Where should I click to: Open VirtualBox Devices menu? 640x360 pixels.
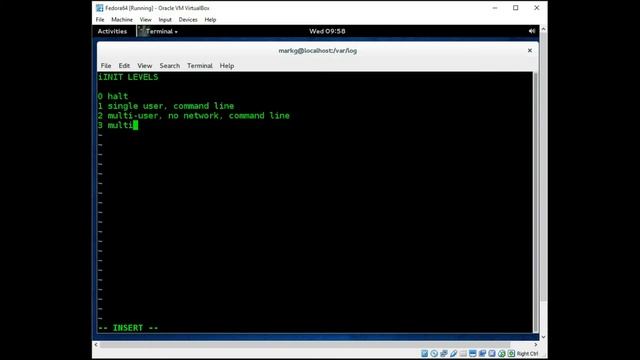[188, 20]
